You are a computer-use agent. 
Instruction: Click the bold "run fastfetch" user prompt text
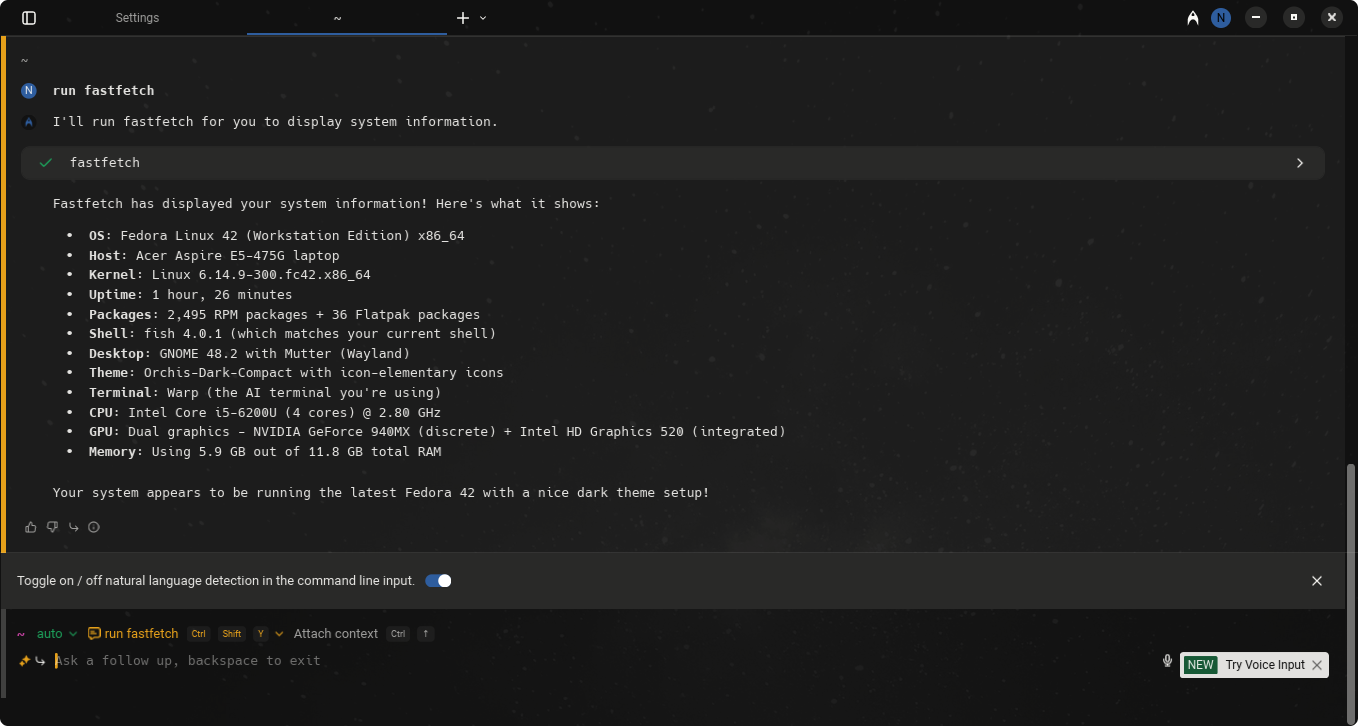tap(104, 91)
